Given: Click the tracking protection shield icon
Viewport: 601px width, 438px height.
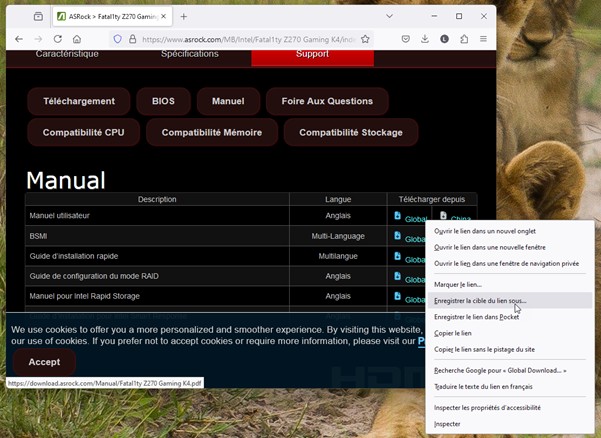Looking at the screenshot, I should 117,39.
